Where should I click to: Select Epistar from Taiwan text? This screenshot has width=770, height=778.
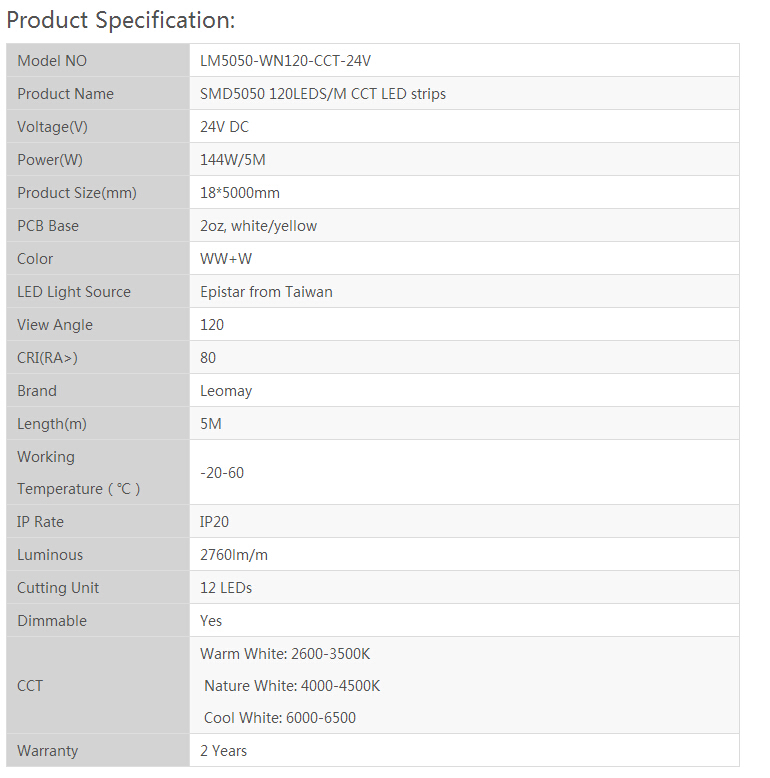[x=266, y=292]
